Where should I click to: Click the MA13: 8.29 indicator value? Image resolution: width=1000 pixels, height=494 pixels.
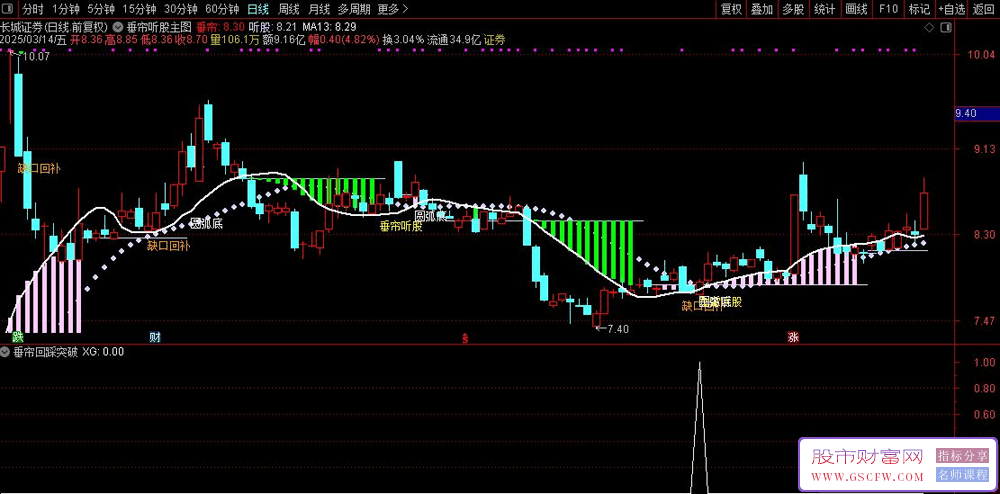coord(329,27)
